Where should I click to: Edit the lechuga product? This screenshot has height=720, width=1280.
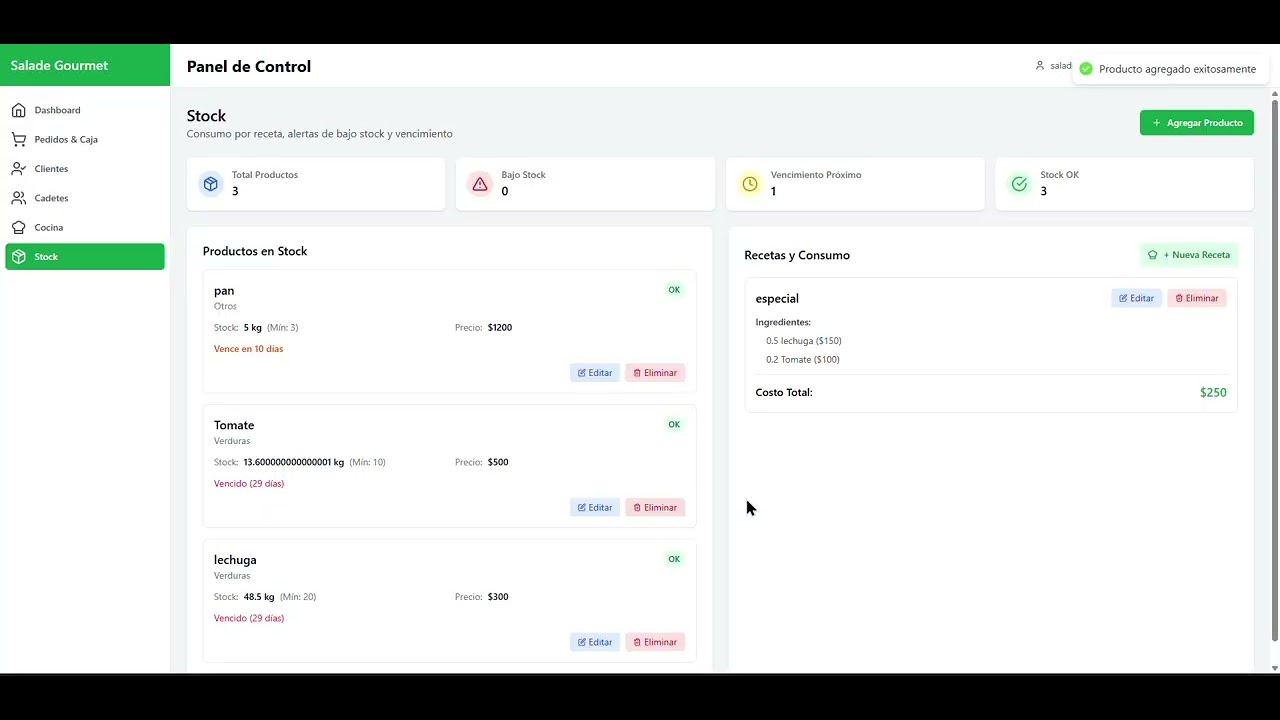595,642
